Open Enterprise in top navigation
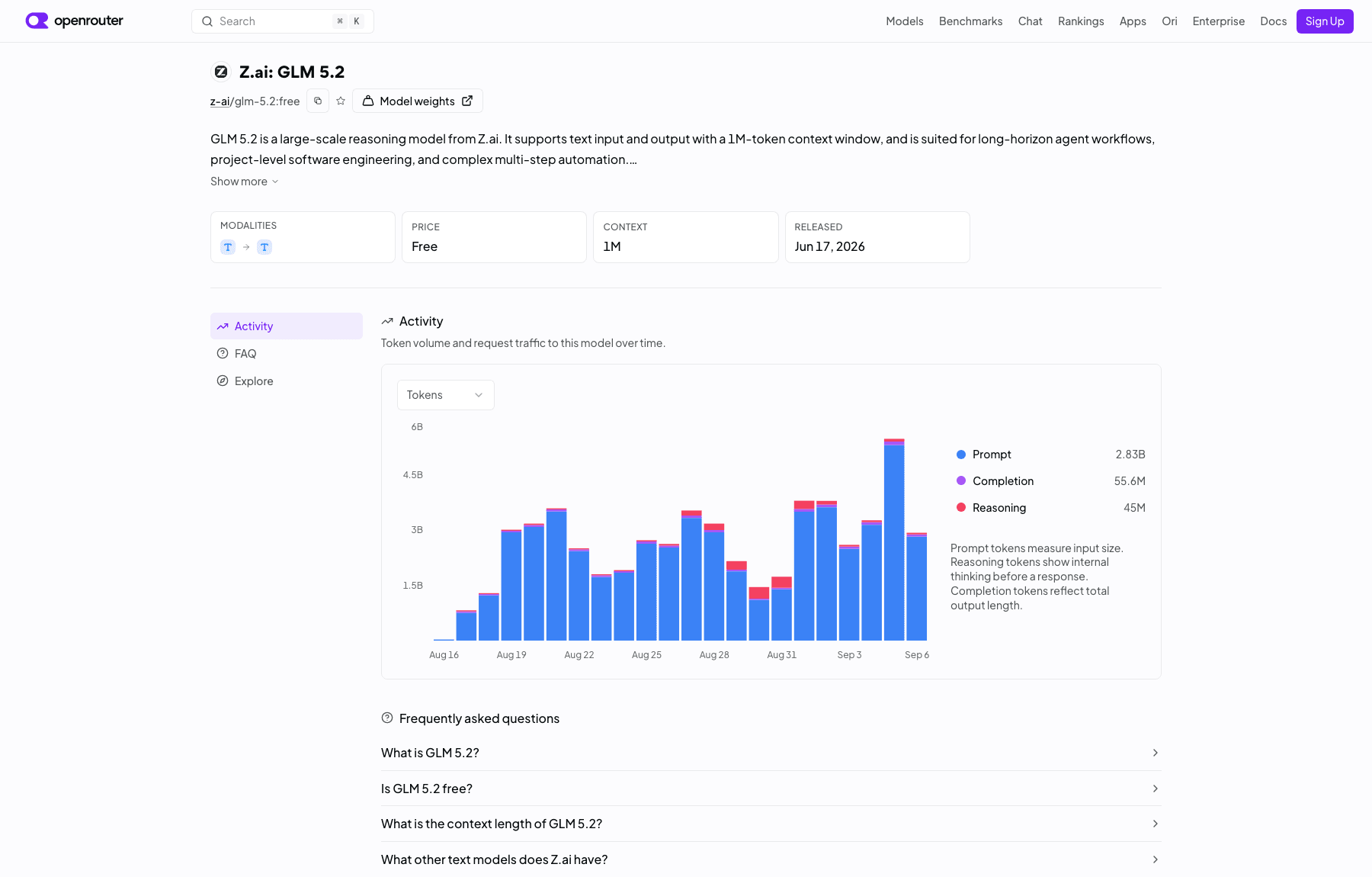The width and height of the screenshot is (1372, 877). click(x=1219, y=21)
